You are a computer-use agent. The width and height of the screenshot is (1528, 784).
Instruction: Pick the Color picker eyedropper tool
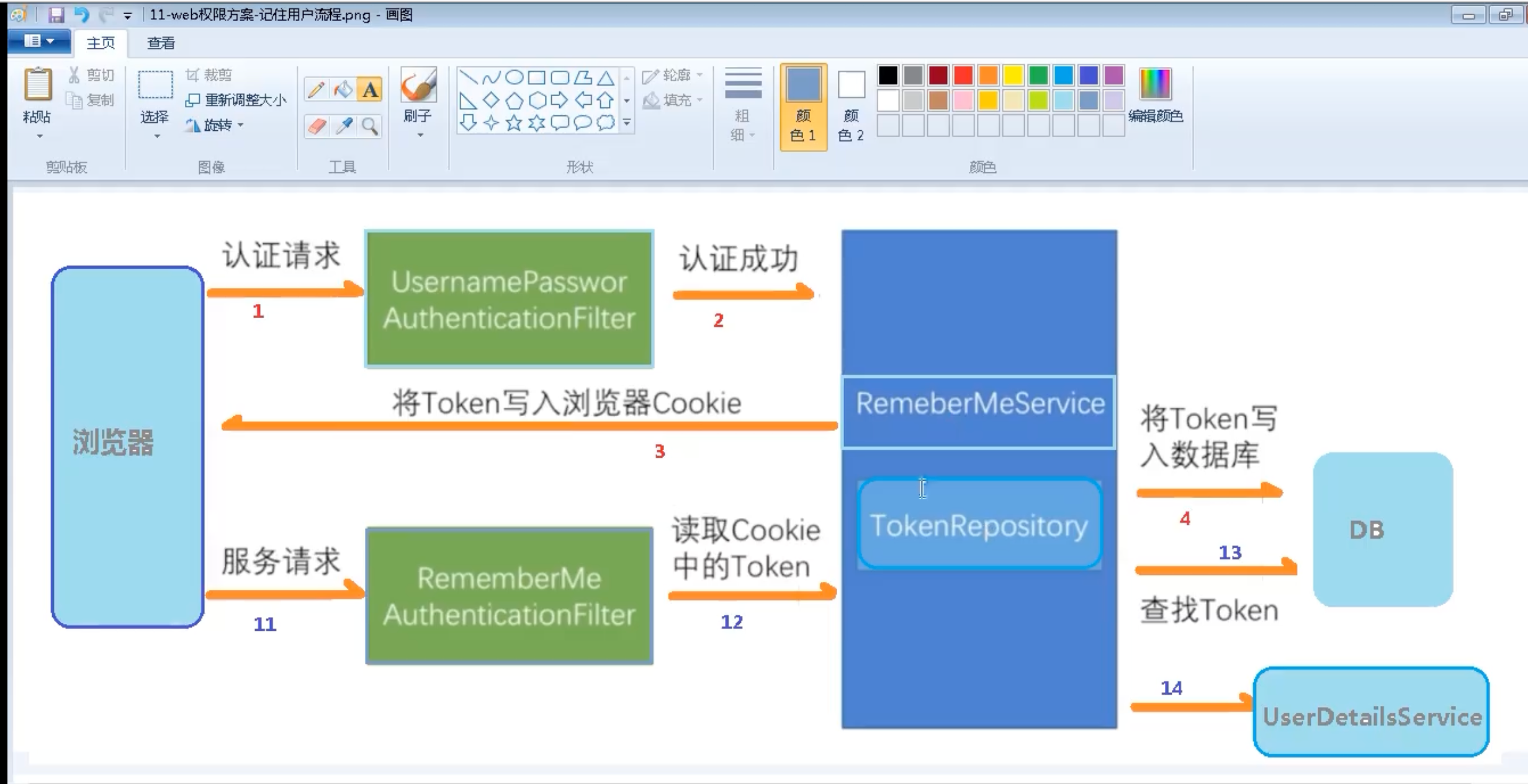(343, 127)
